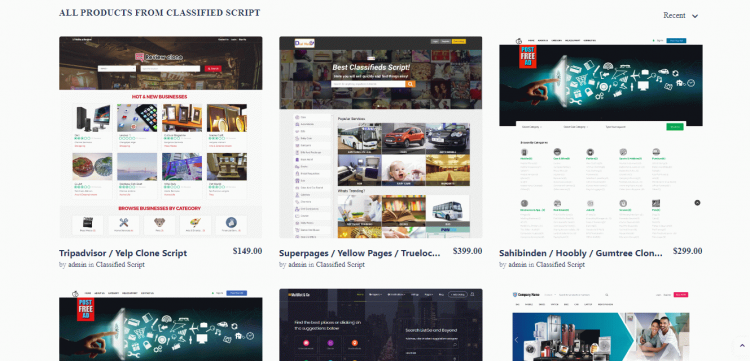Click the Best Classifieds Script preview thumbnail
Viewport: 750px width, 361px height.
click(381, 137)
